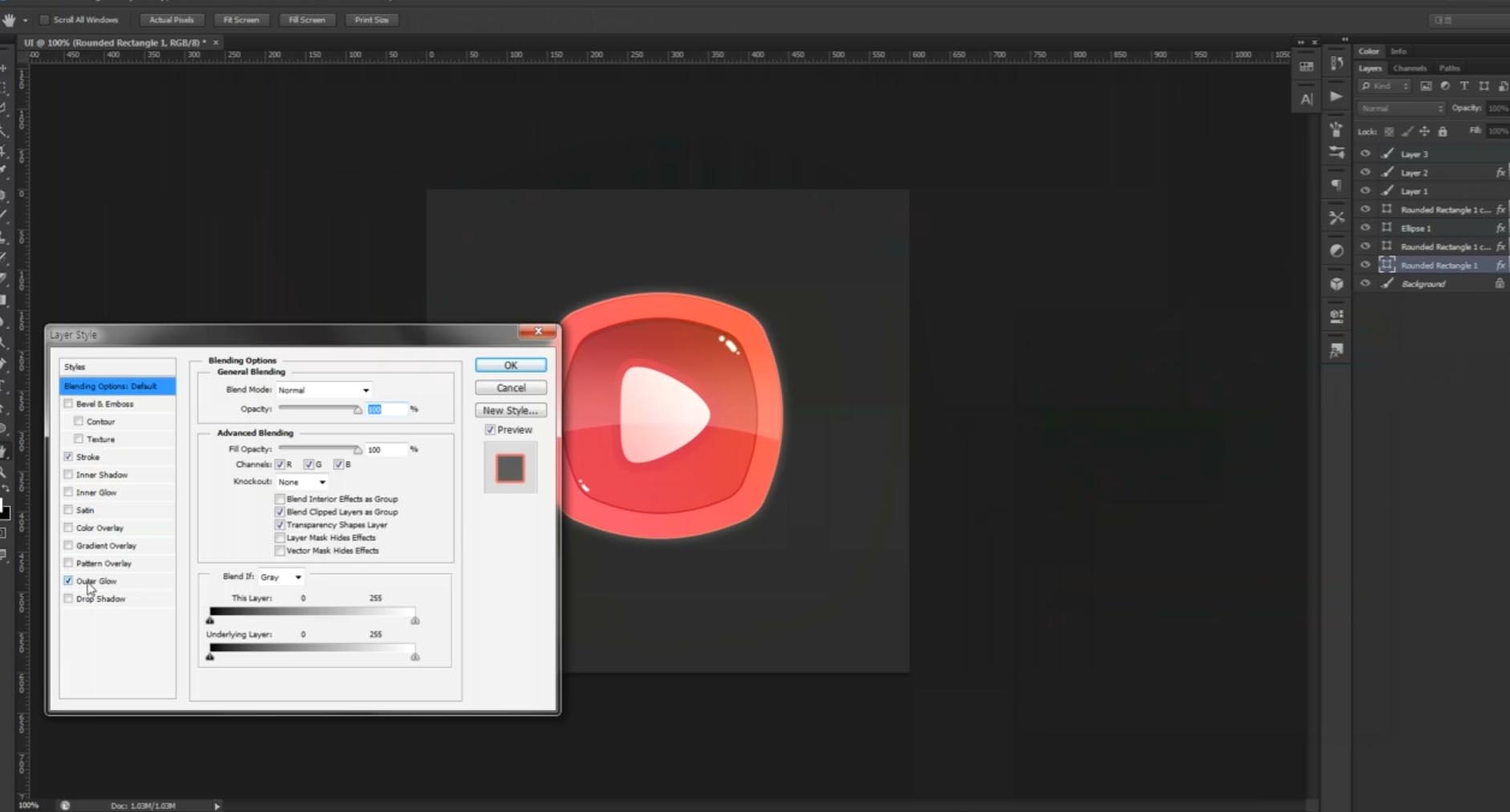Open the Actions panel play icon

point(1336,96)
